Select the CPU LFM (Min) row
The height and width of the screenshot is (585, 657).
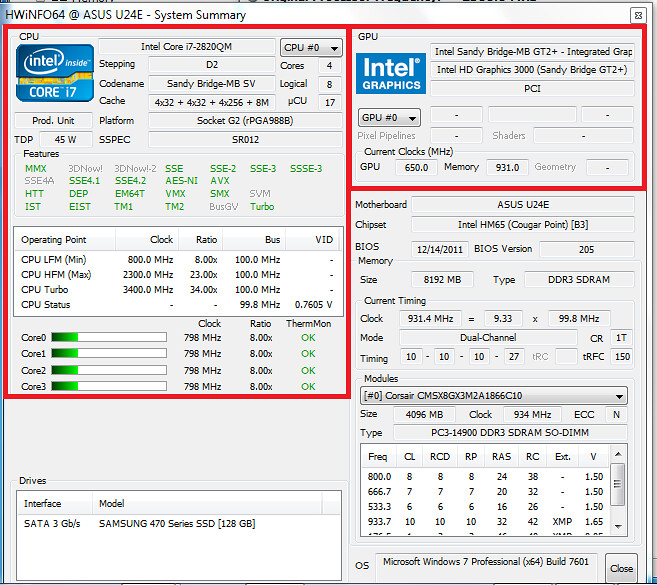178,259
